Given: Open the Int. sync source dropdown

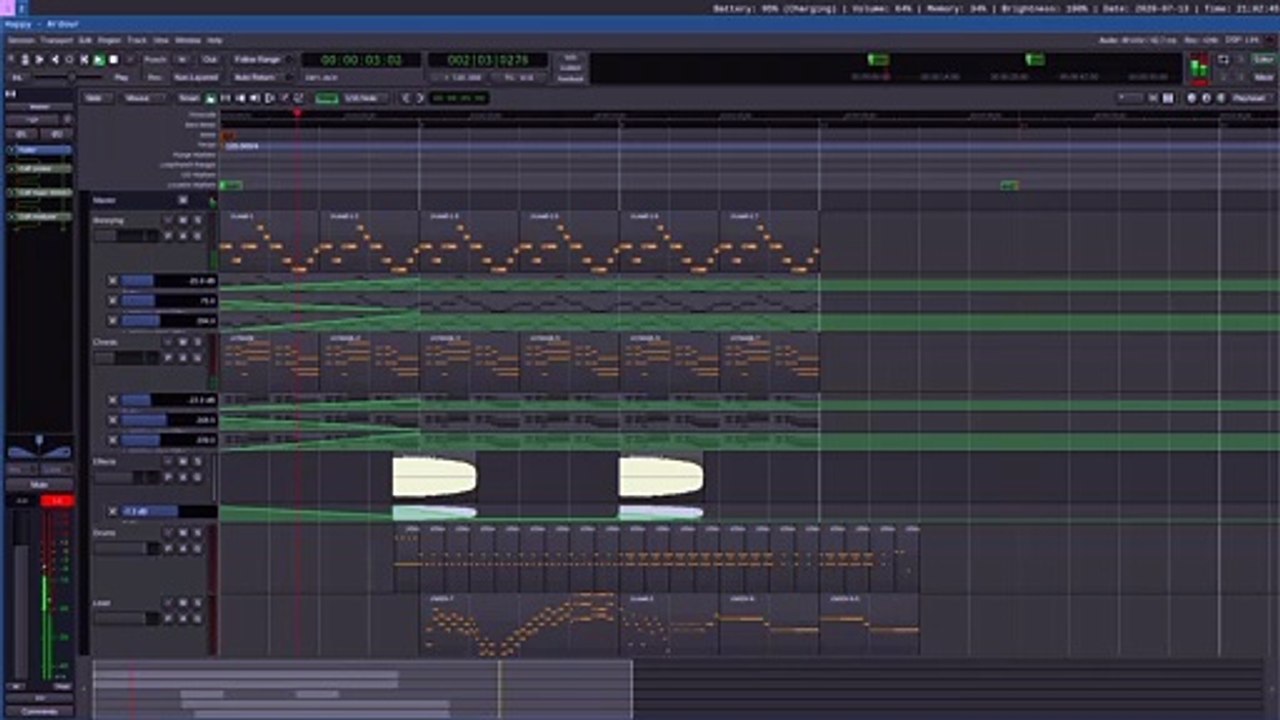Looking at the screenshot, I should click(x=17, y=77).
